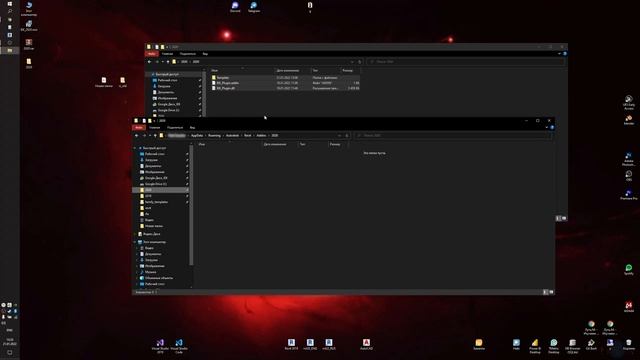Select RR_Plugin.addin file in rear window
Image resolution: width=640 pixels, height=360 pixels.
coord(285,83)
